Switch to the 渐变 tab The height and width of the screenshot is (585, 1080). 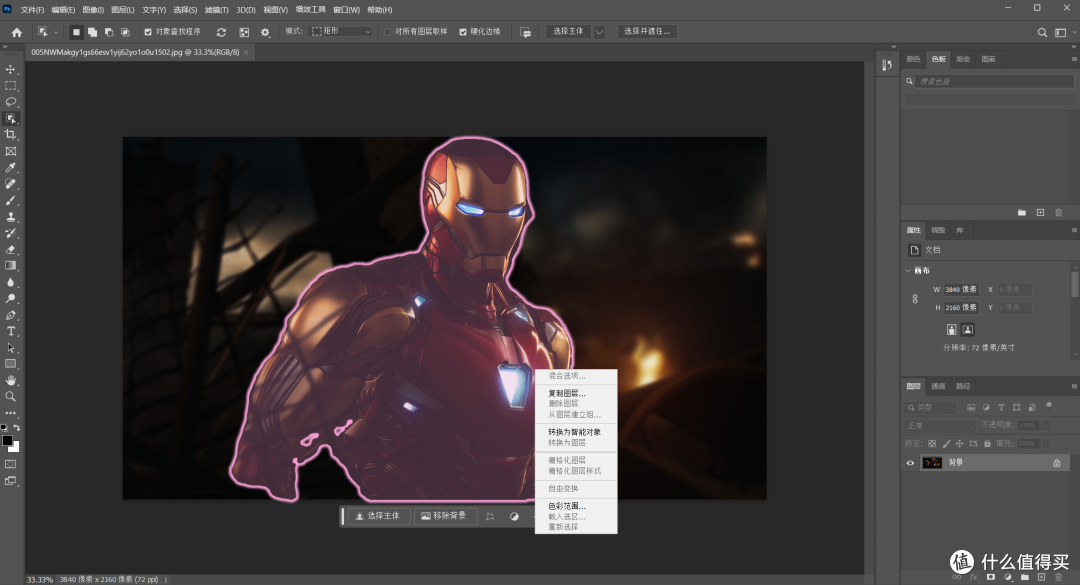[x=963, y=59]
